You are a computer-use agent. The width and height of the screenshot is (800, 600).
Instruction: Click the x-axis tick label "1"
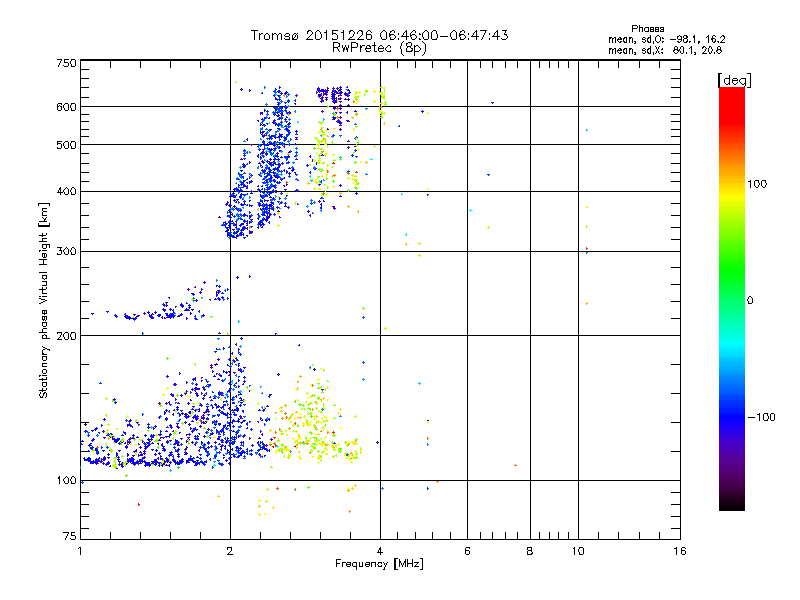click(x=80, y=551)
